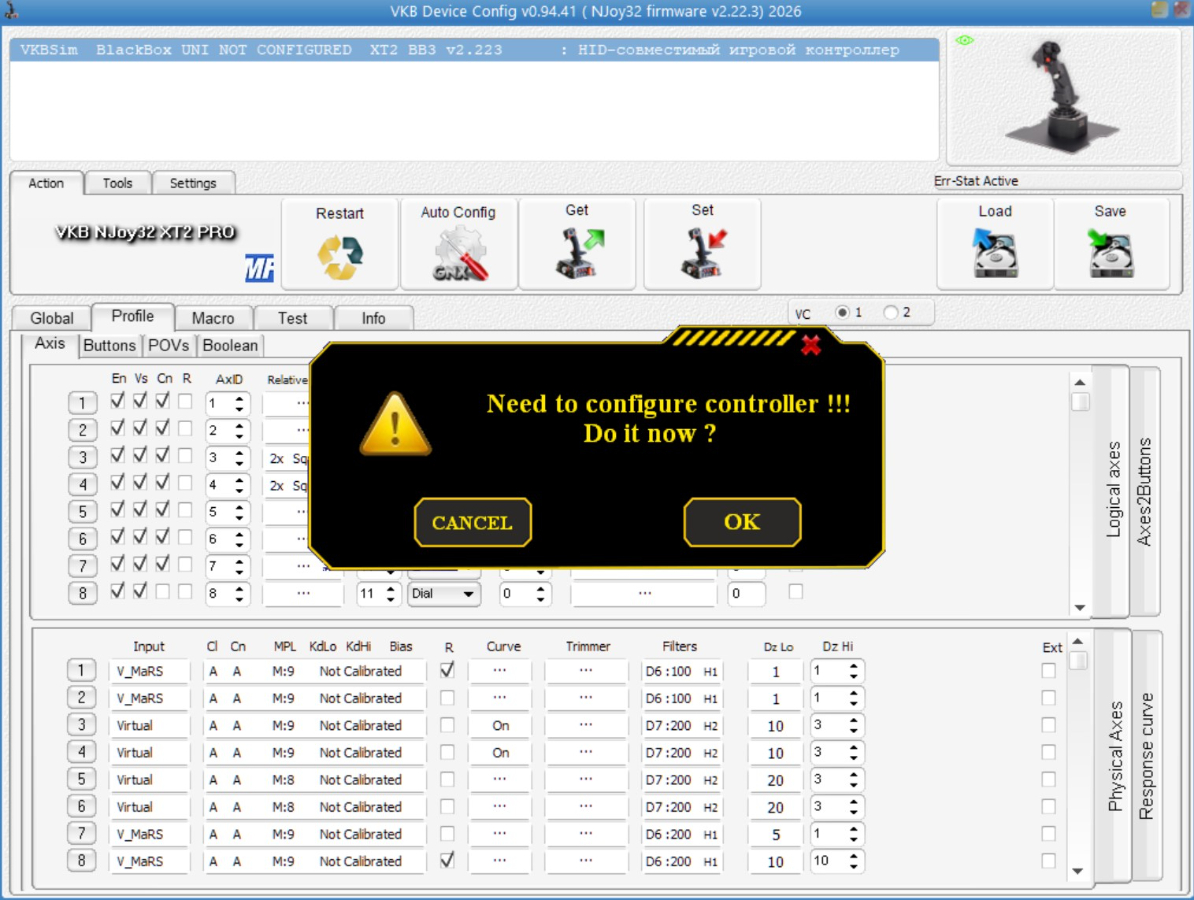This screenshot has width=1194, height=900.
Task: Click the application icon in title bar
Action: tap(11, 10)
